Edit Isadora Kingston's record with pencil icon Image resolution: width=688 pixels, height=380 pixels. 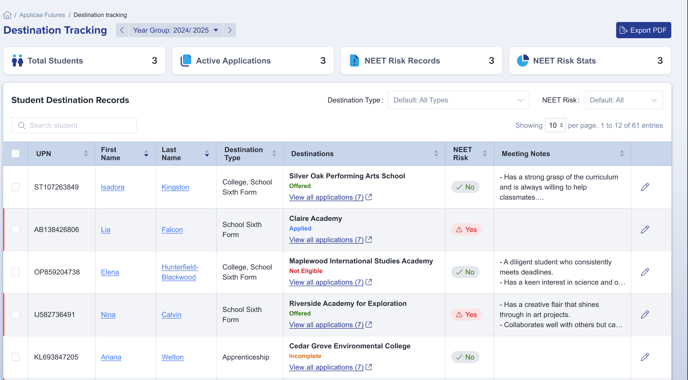tap(645, 187)
